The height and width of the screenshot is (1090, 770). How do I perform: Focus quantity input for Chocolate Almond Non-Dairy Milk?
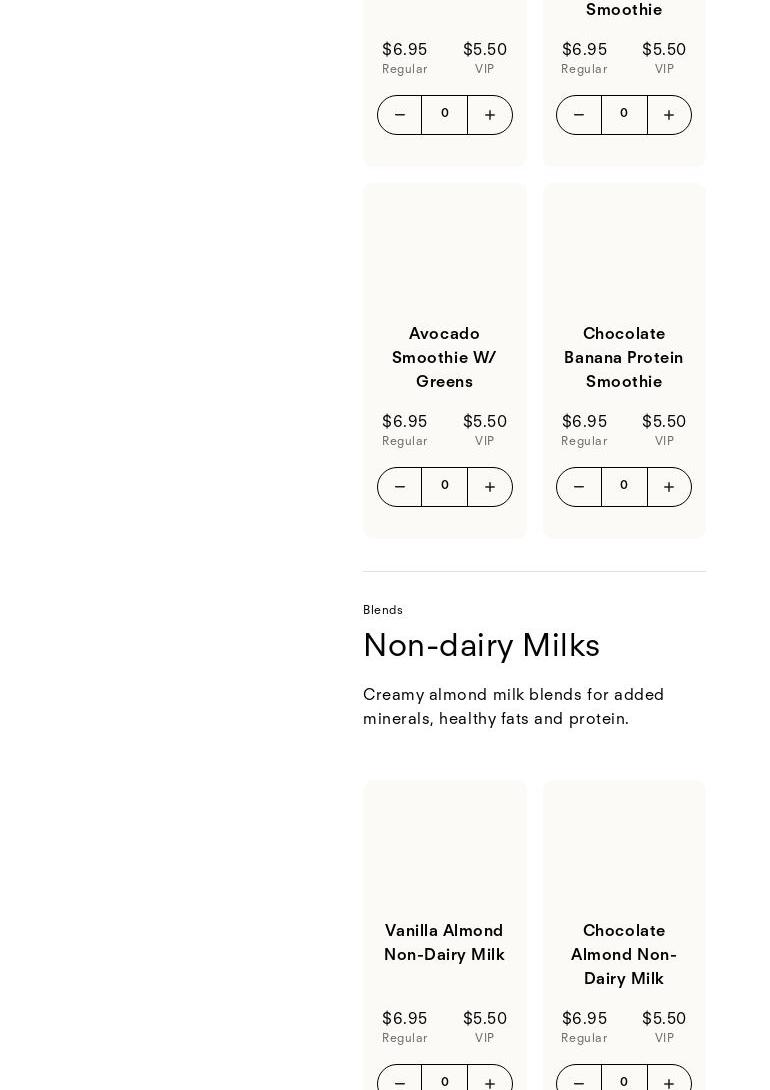[624, 1081]
